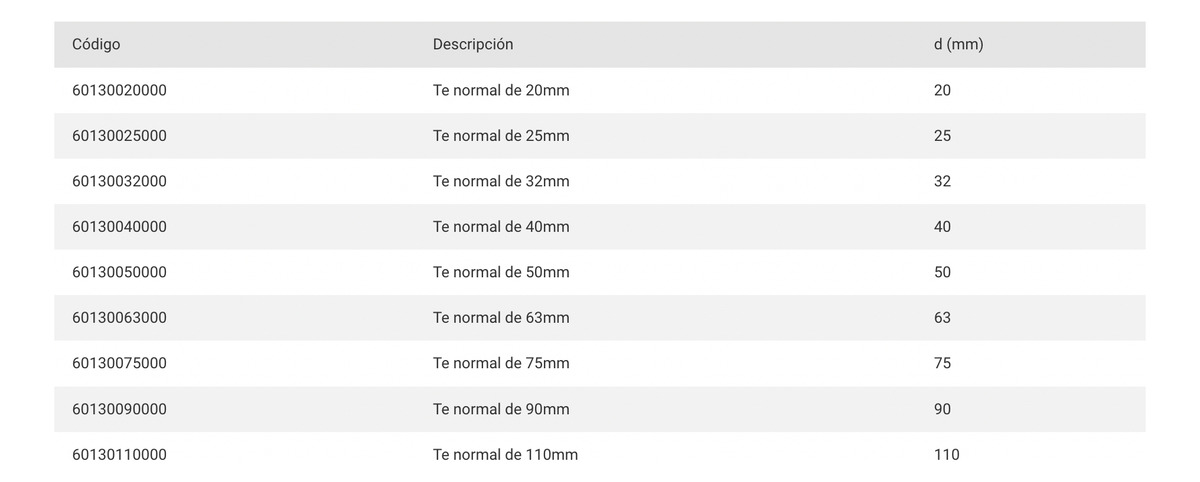Viewport: 1200px width, 482px height.
Task: Click code 60130075000 in the list
Action: [119, 363]
